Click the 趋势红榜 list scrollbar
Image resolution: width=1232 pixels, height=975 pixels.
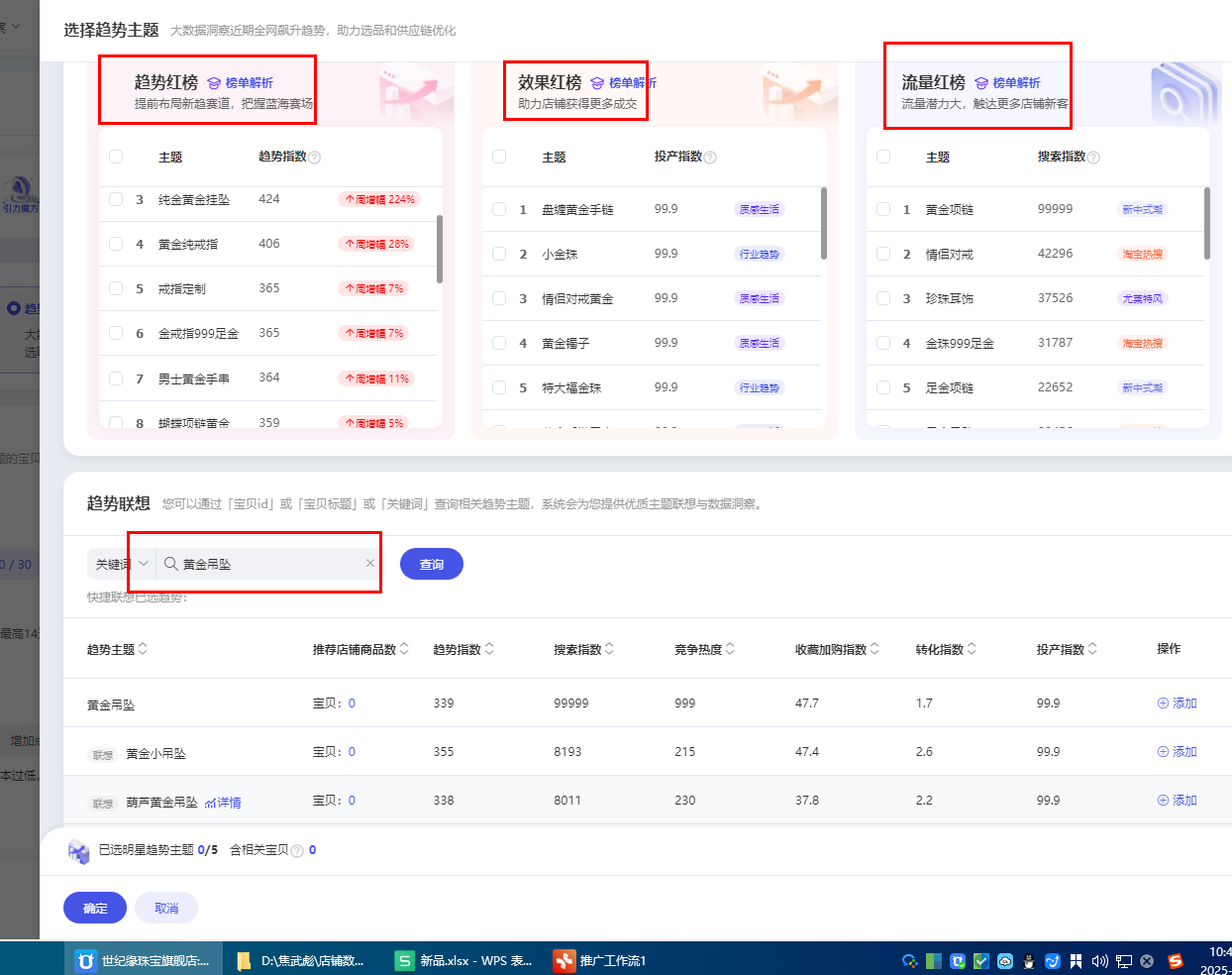pyautogui.click(x=439, y=250)
